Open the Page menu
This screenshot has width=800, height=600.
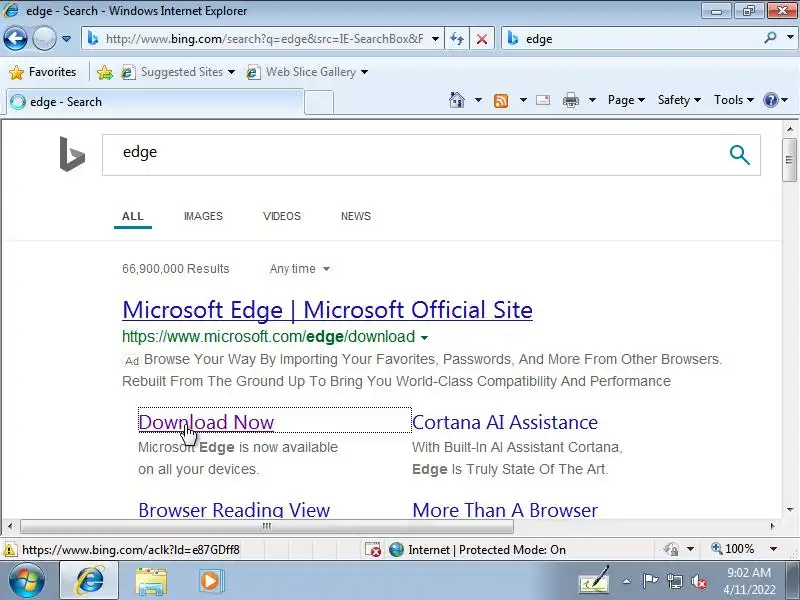click(x=626, y=100)
